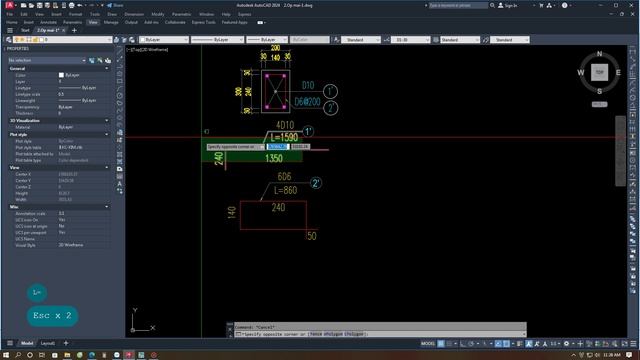Click the Help question mark icon

click(x=564, y=5)
